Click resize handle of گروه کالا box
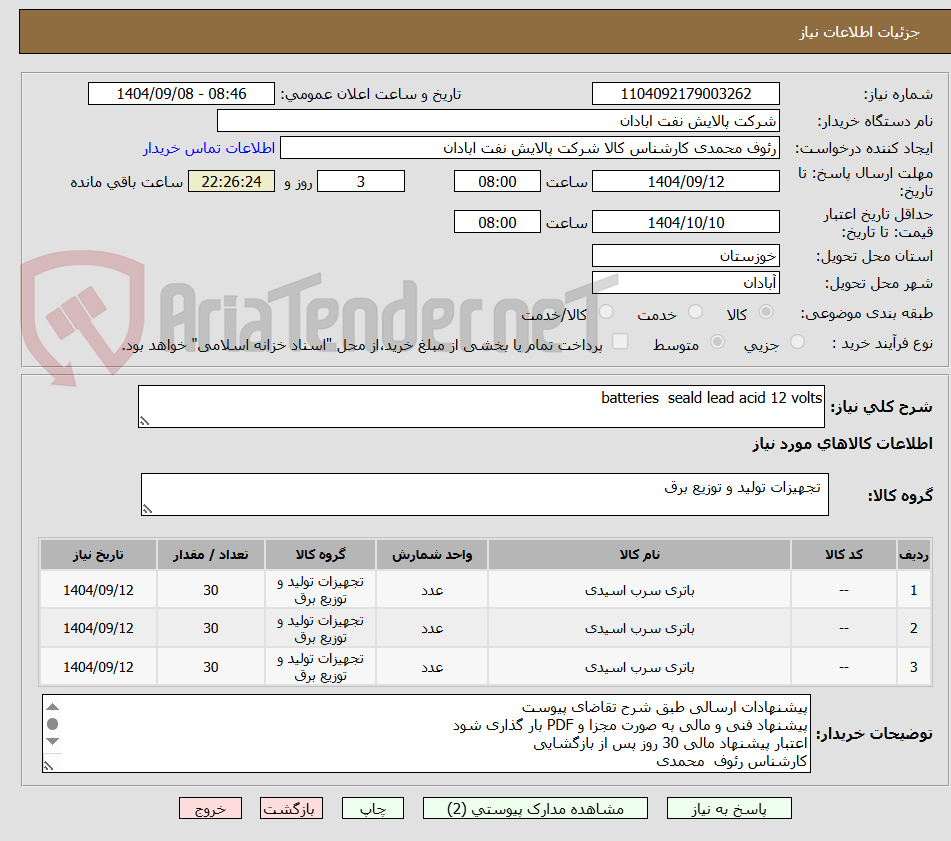 [x=147, y=509]
